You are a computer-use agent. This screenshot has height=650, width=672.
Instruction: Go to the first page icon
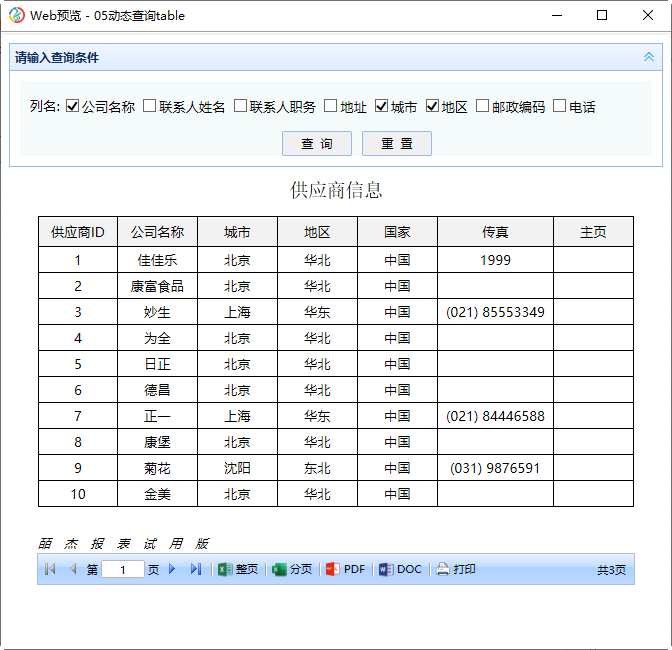click(x=50, y=569)
